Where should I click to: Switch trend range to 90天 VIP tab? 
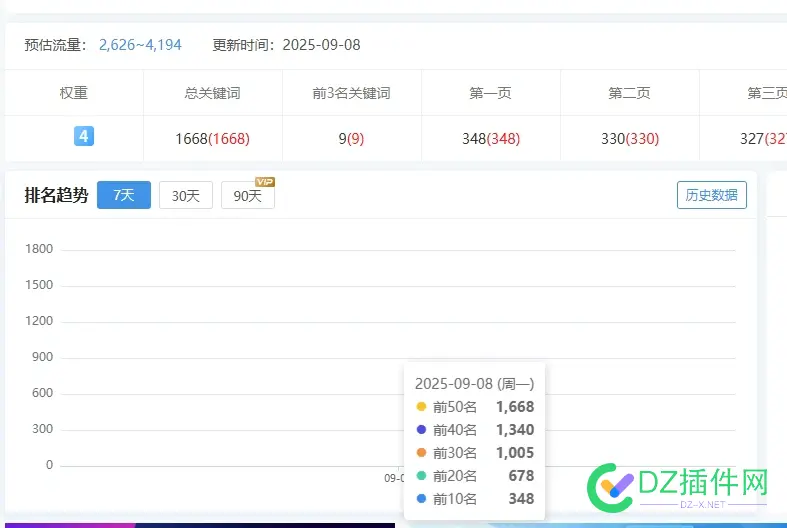pyautogui.click(x=247, y=195)
